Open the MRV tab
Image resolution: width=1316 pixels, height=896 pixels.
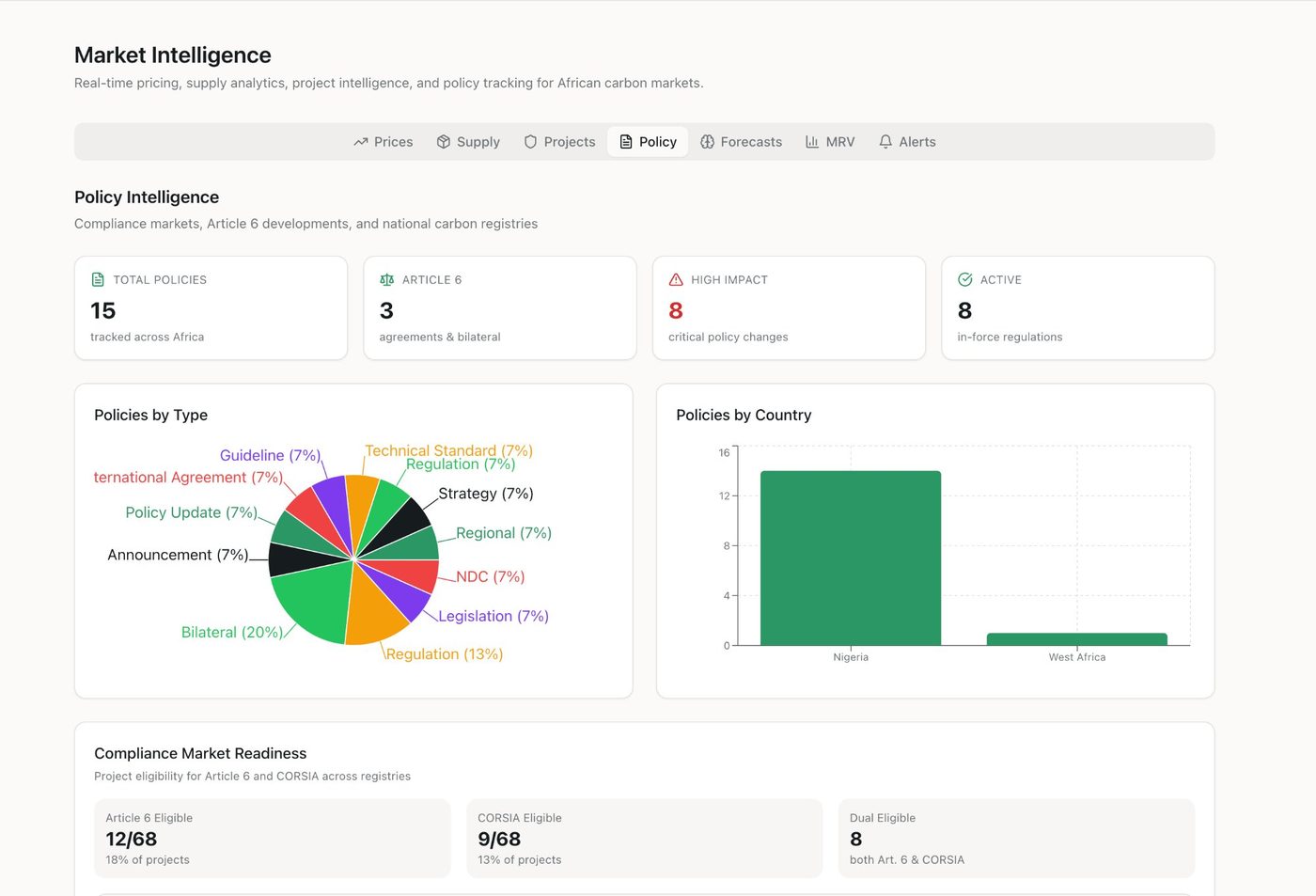coord(830,142)
